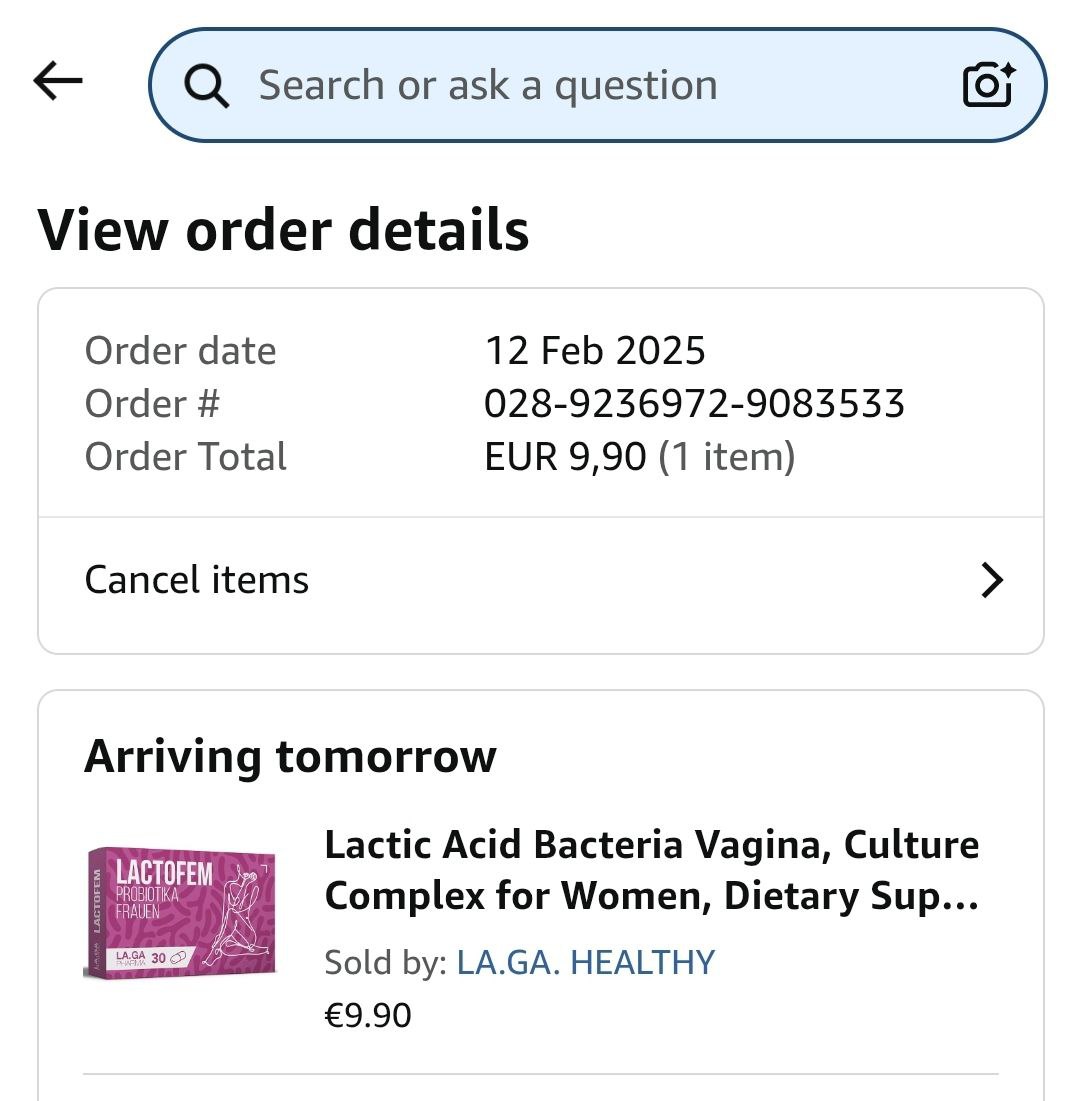Click the 'Order #' label
The width and height of the screenshot is (1080, 1101).
[151, 404]
